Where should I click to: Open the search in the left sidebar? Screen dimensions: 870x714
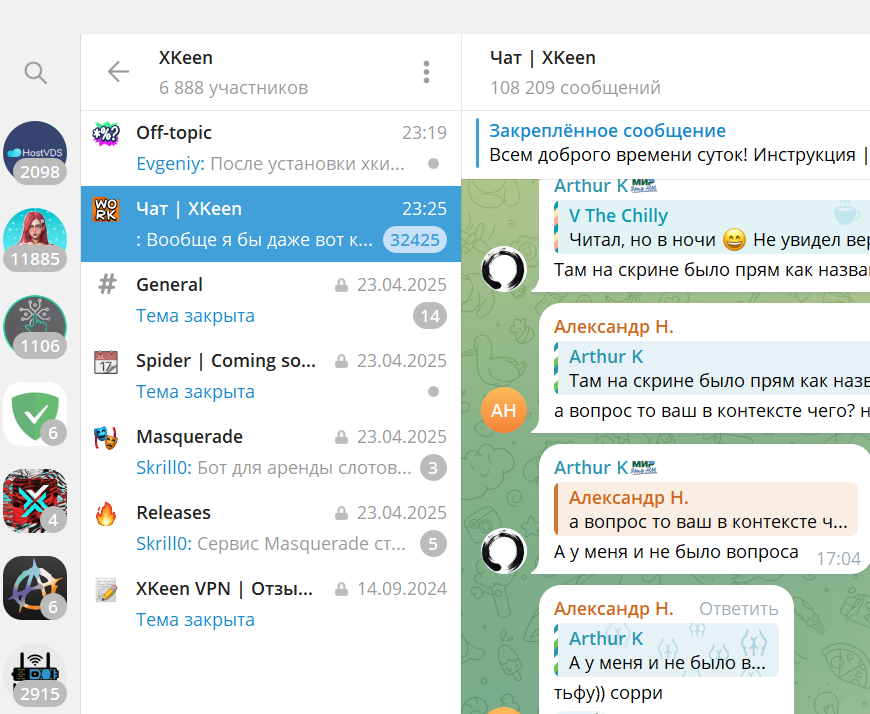[36, 73]
